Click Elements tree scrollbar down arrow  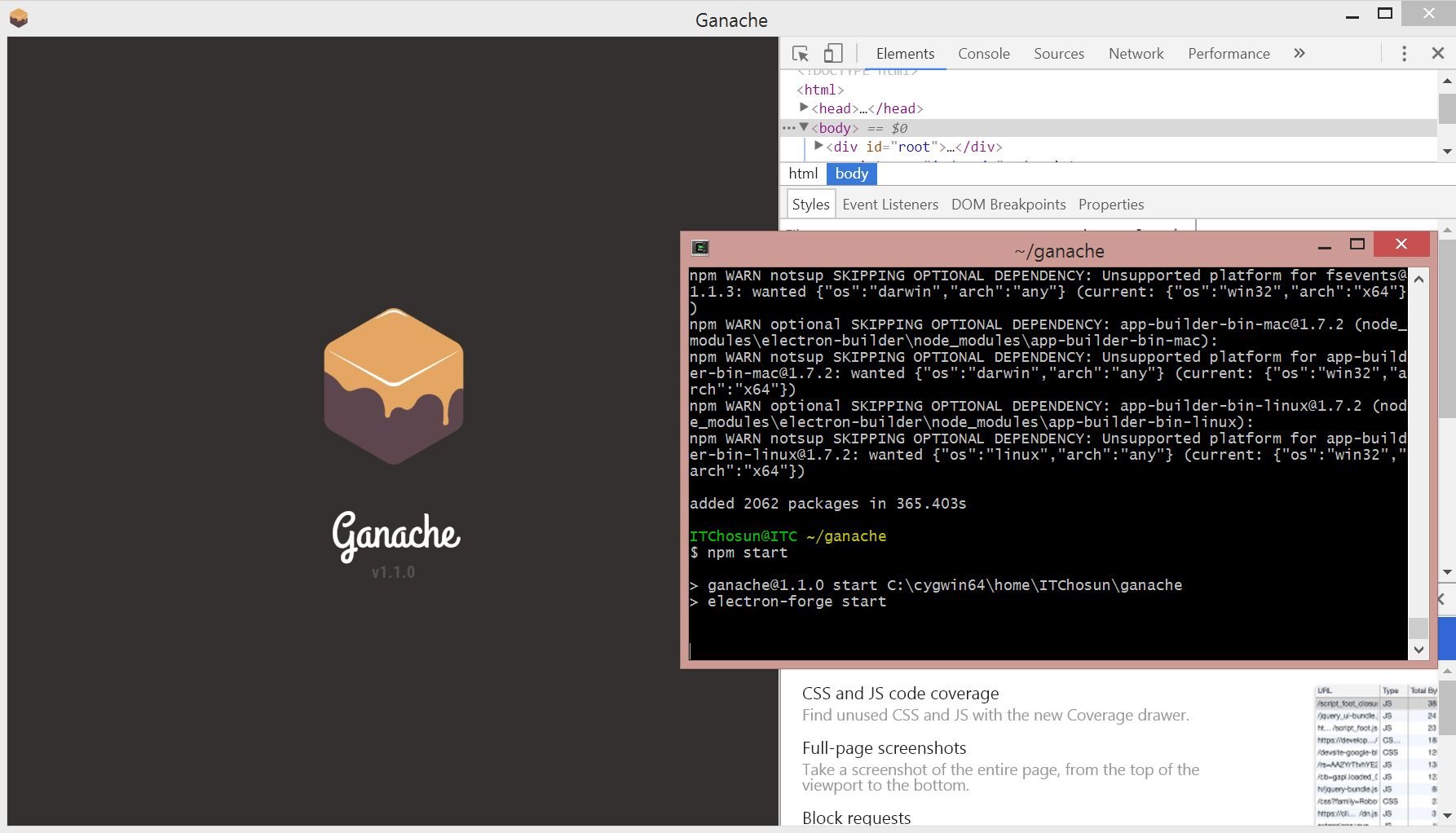tap(1447, 152)
